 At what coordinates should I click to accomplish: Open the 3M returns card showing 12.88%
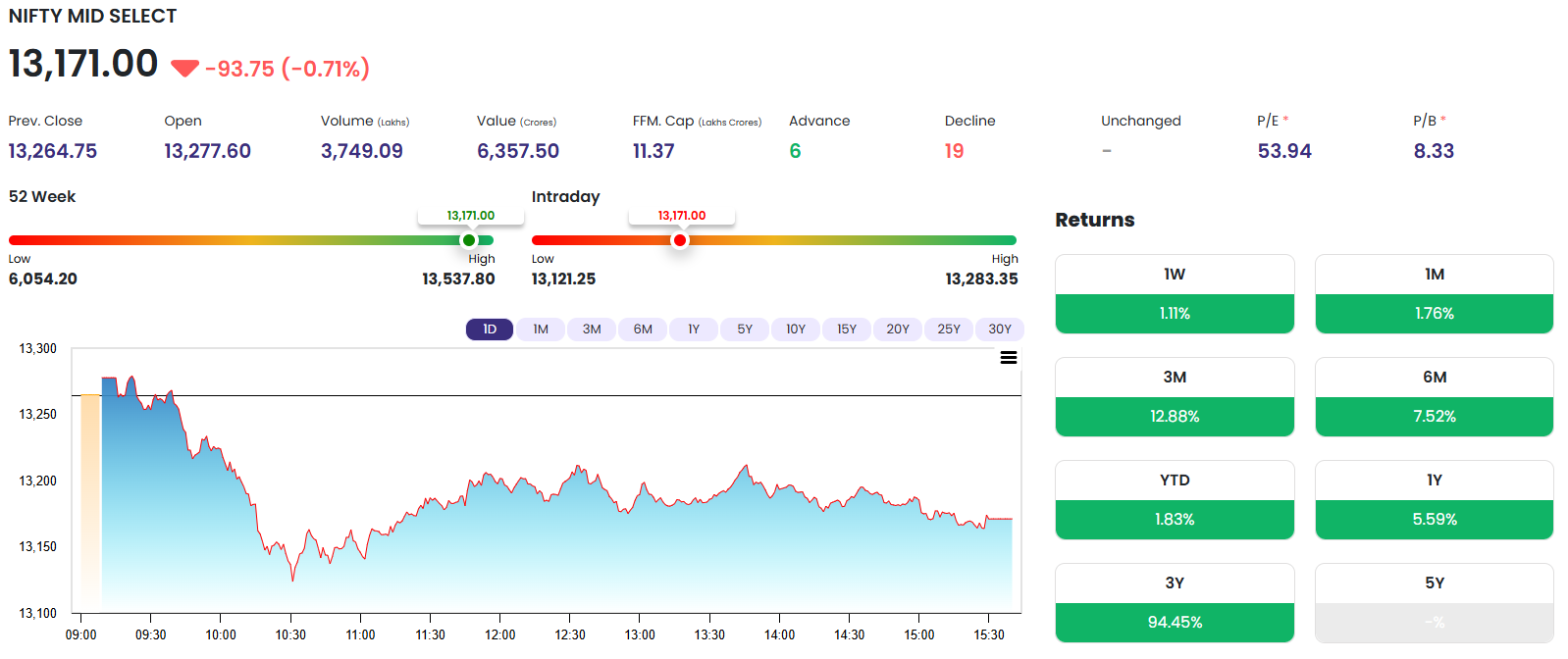(x=1175, y=397)
